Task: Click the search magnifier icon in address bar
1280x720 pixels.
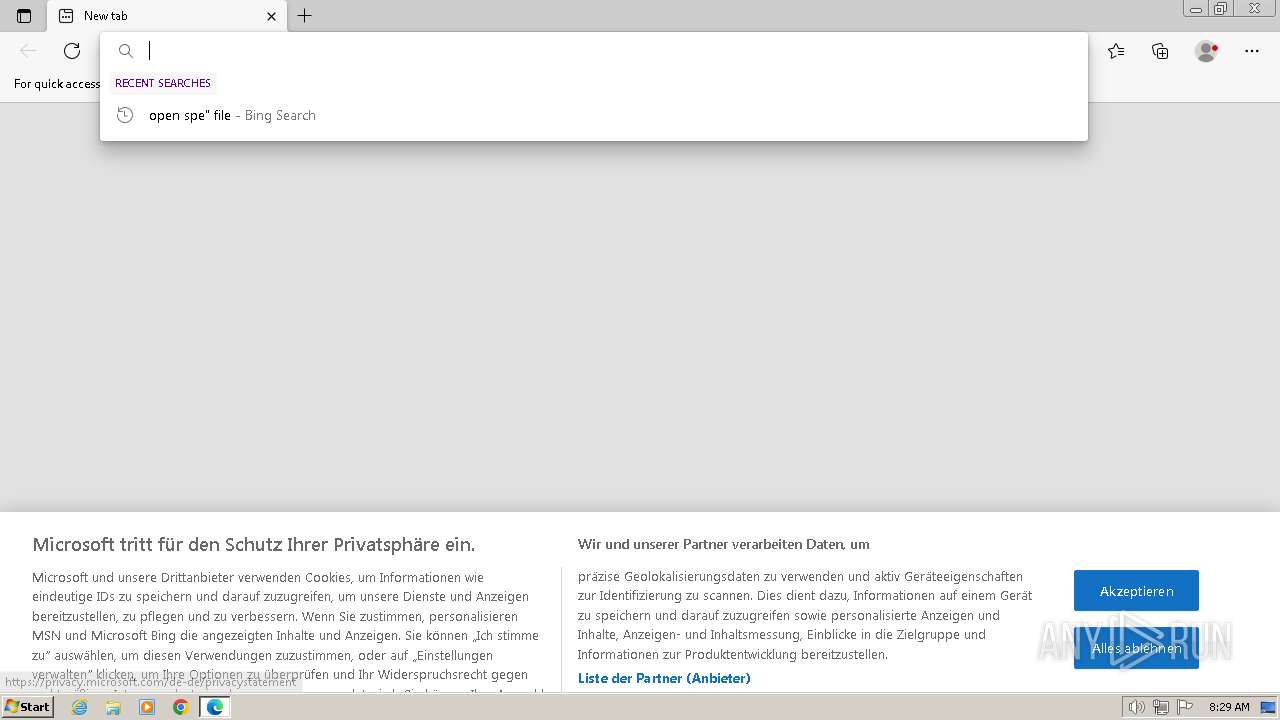Action: point(126,51)
